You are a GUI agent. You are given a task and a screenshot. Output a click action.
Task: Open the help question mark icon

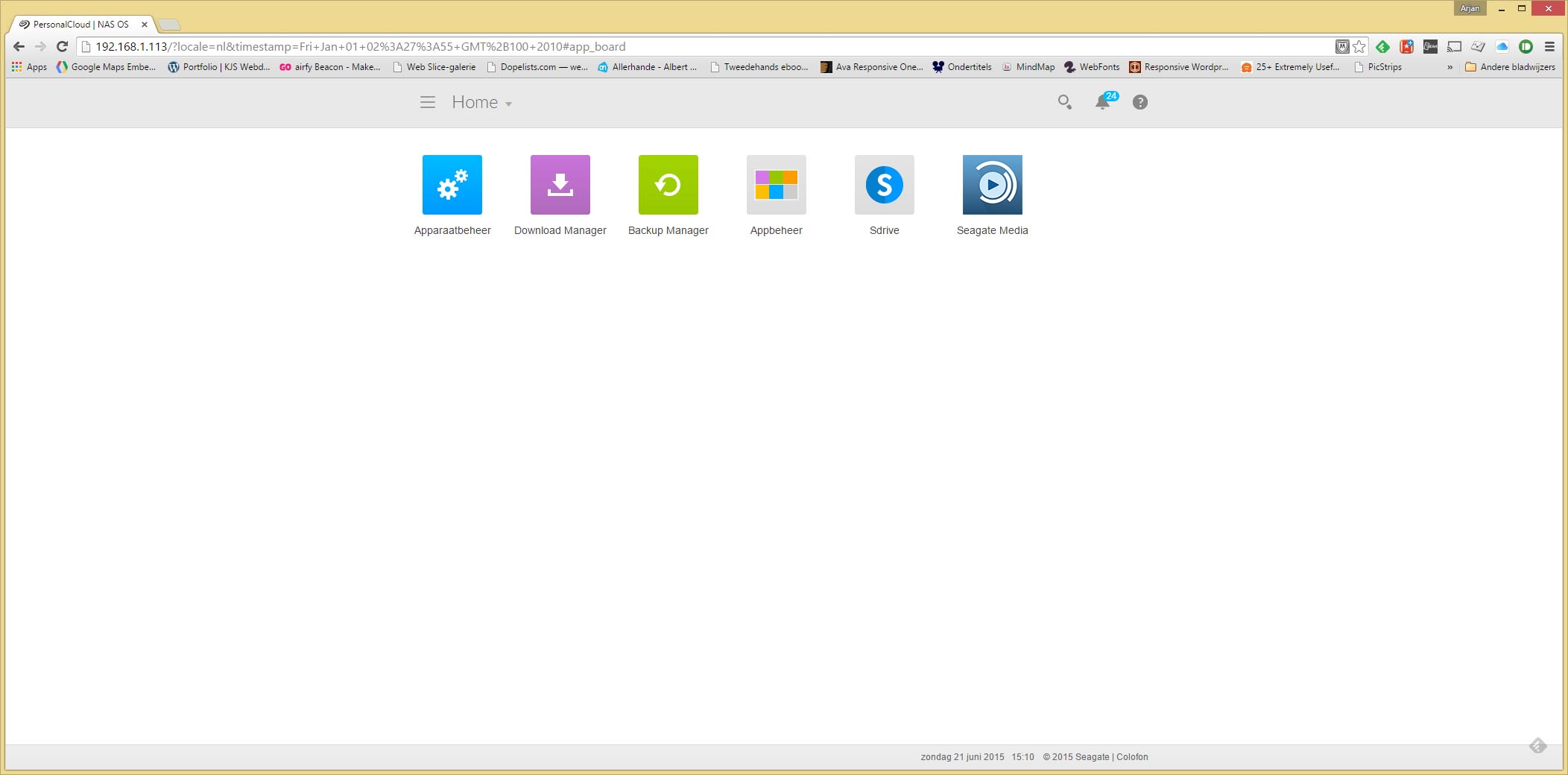pyautogui.click(x=1140, y=102)
